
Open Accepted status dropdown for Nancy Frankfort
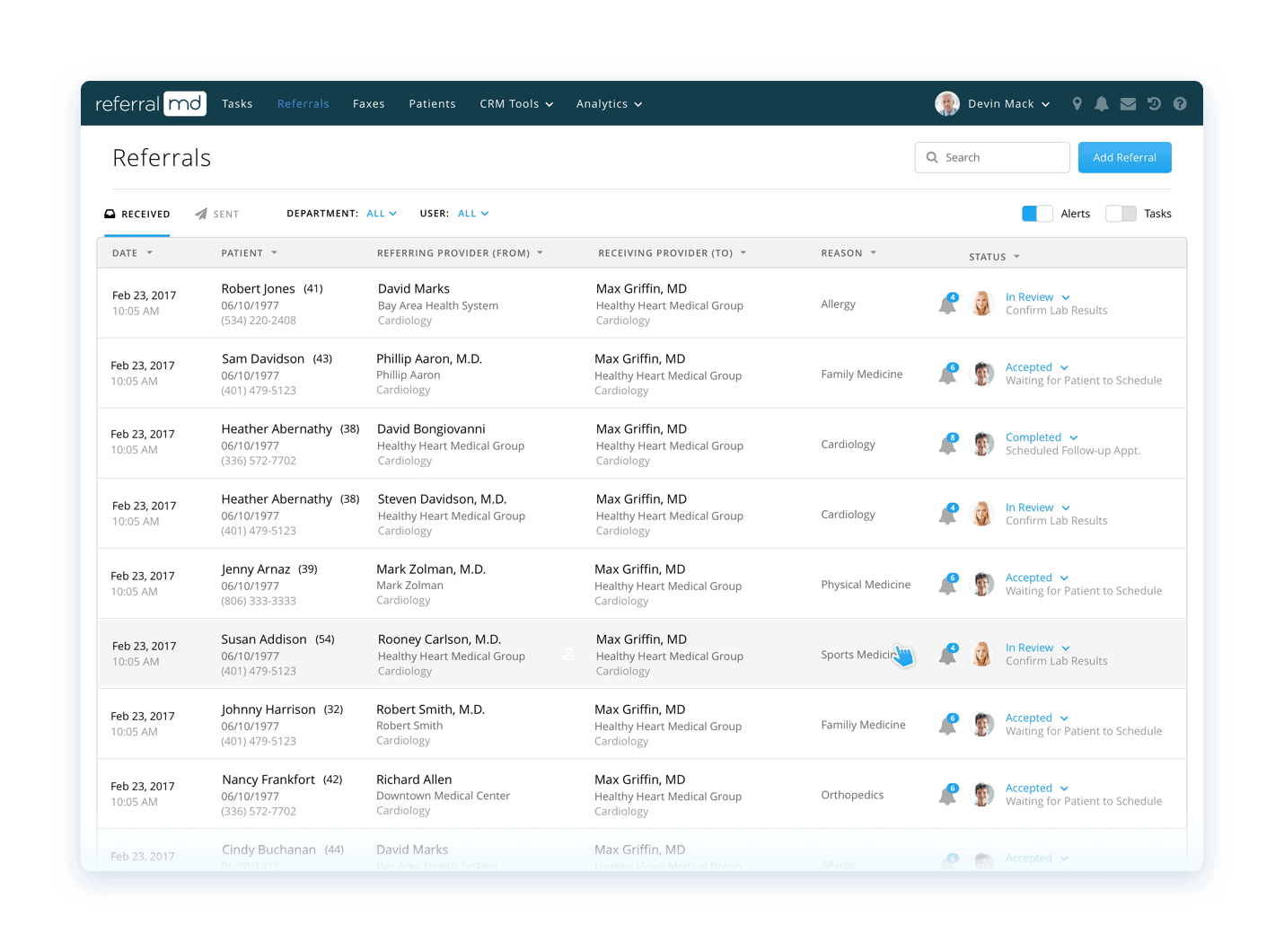(1037, 788)
